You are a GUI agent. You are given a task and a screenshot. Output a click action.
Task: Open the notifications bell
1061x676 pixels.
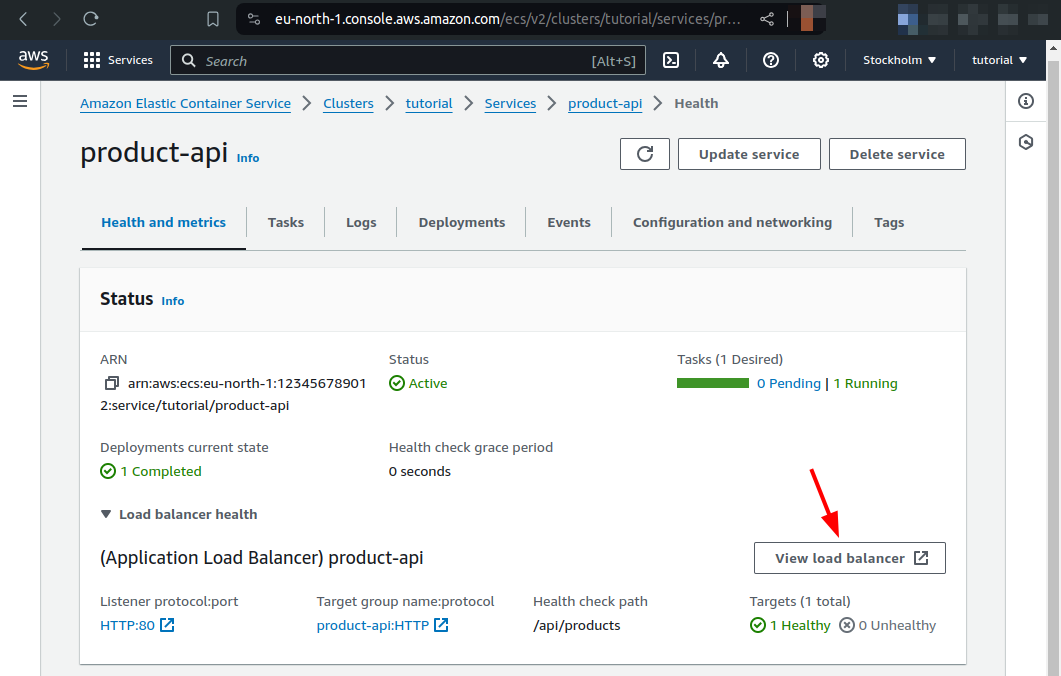(x=721, y=60)
